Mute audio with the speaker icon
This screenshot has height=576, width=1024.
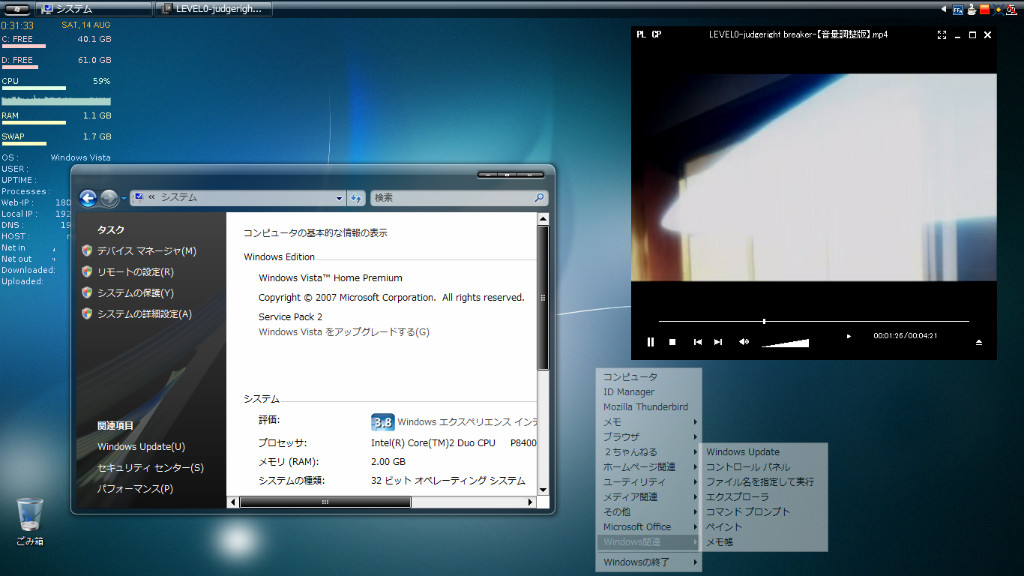(x=744, y=342)
